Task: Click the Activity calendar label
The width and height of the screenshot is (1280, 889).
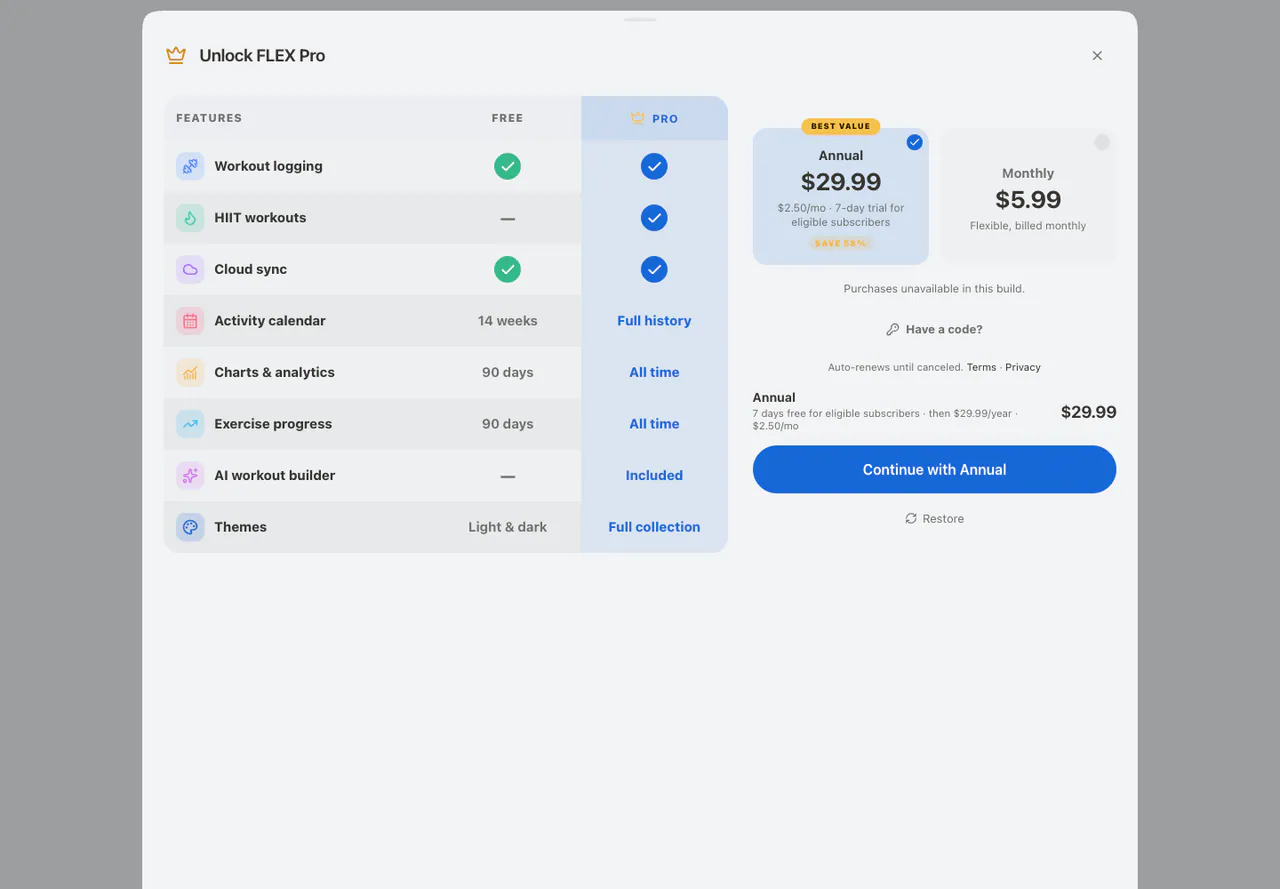Action: [x=270, y=321]
